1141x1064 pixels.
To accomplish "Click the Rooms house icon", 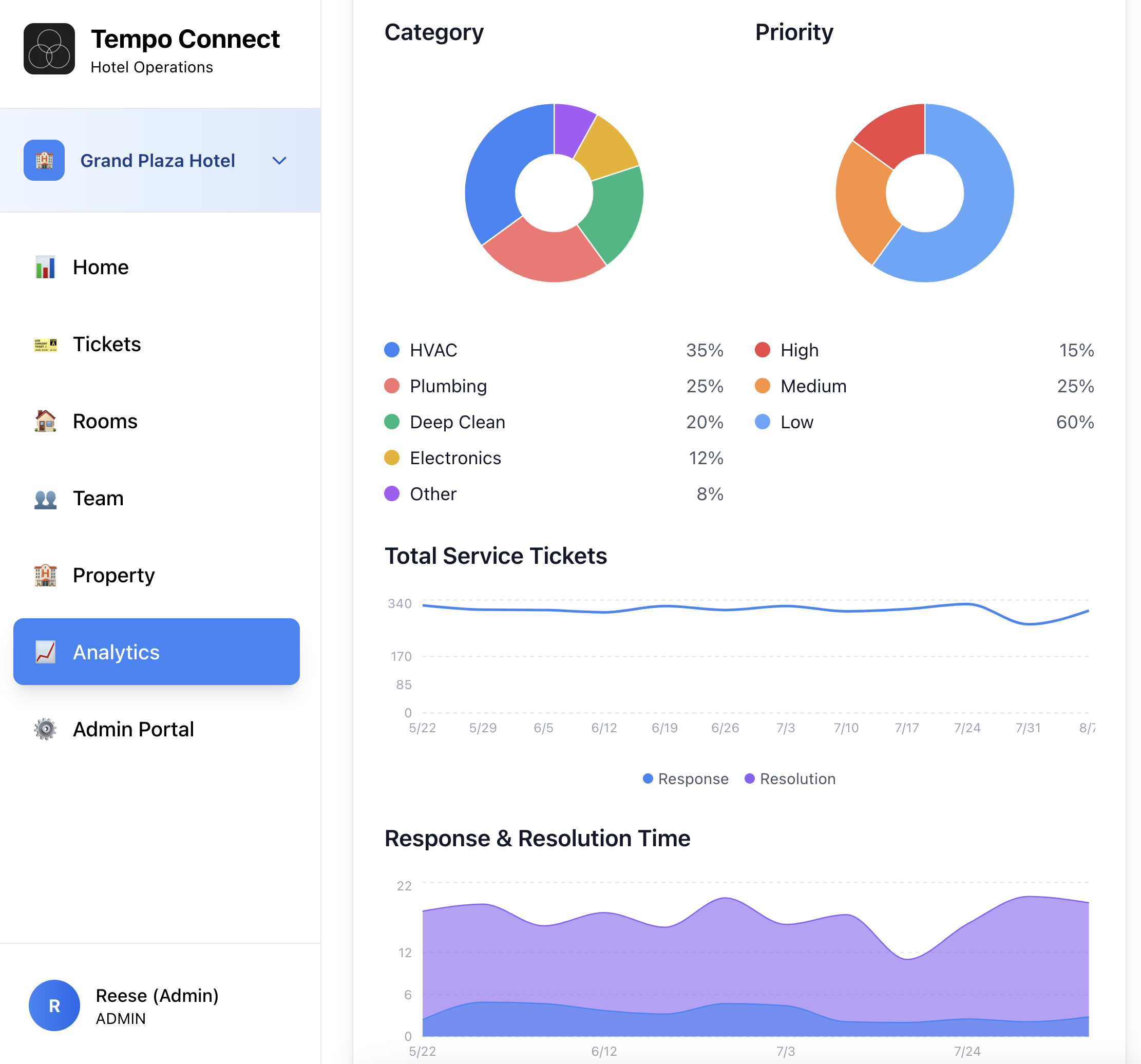I will point(45,421).
